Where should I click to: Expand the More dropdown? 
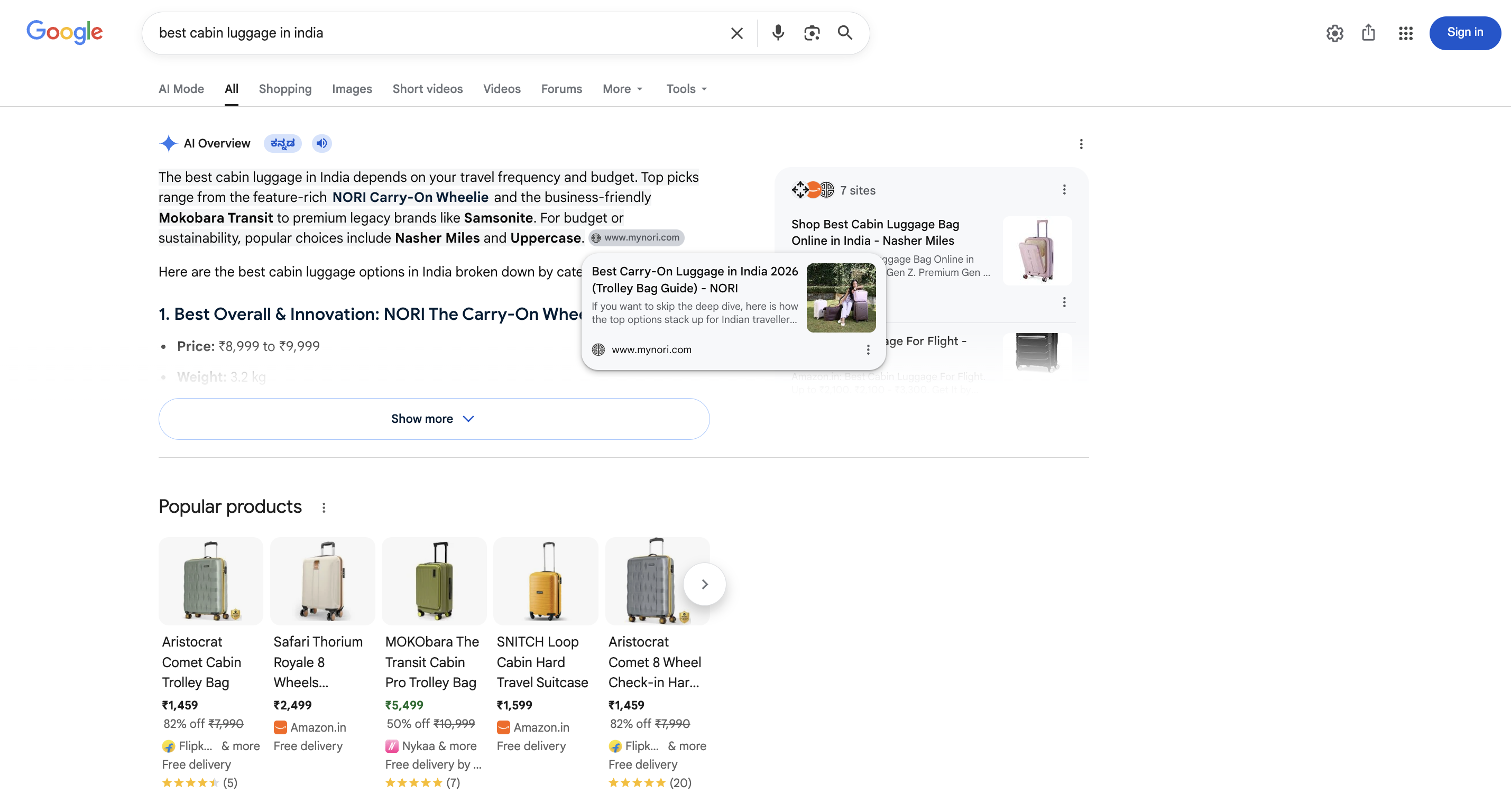(x=623, y=89)
